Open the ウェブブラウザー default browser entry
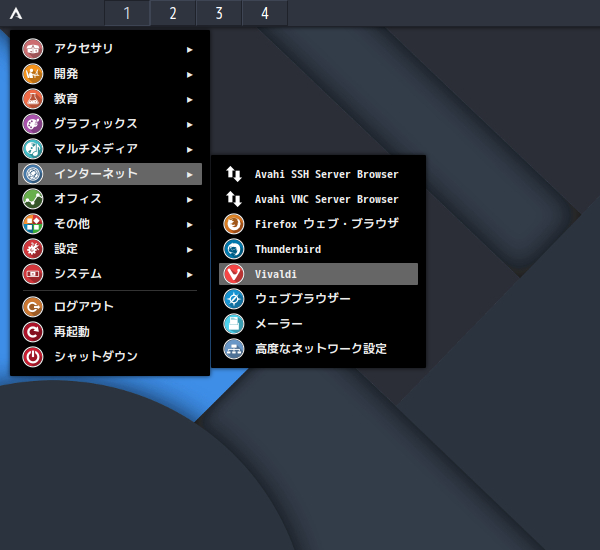600x550 pixels. pyautogui.click(x=318, y=299)
